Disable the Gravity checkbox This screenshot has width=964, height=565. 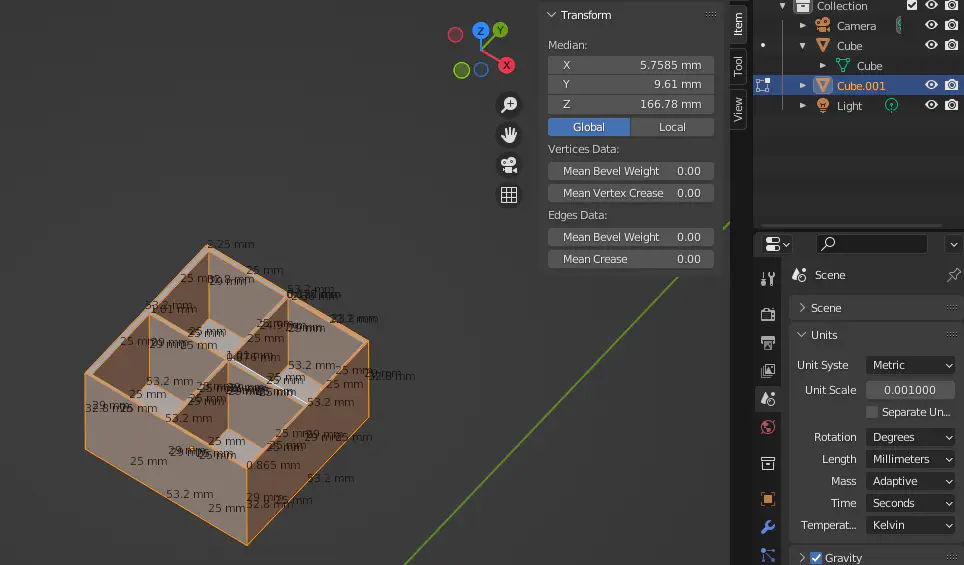[816, 558]
